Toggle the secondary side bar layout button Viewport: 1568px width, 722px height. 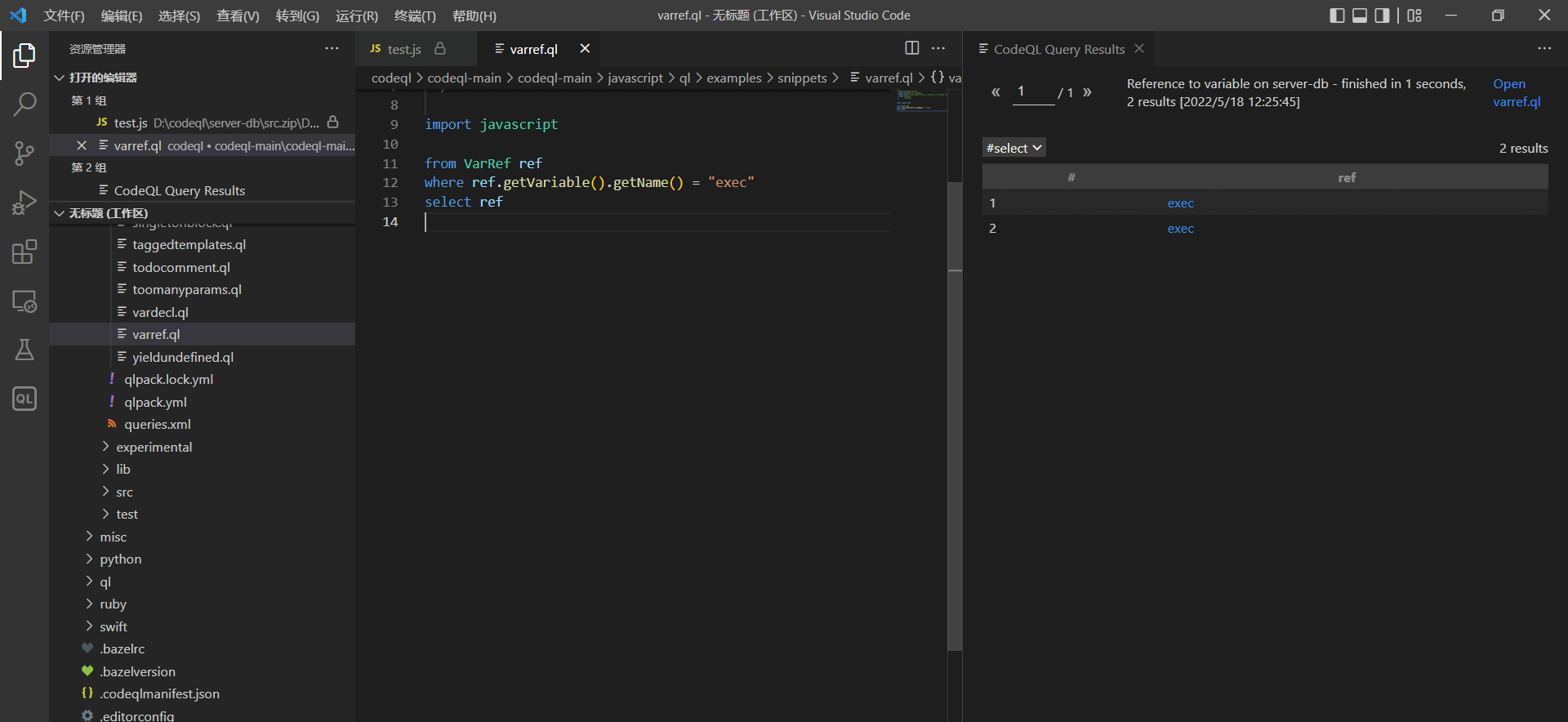[1382, 16]
